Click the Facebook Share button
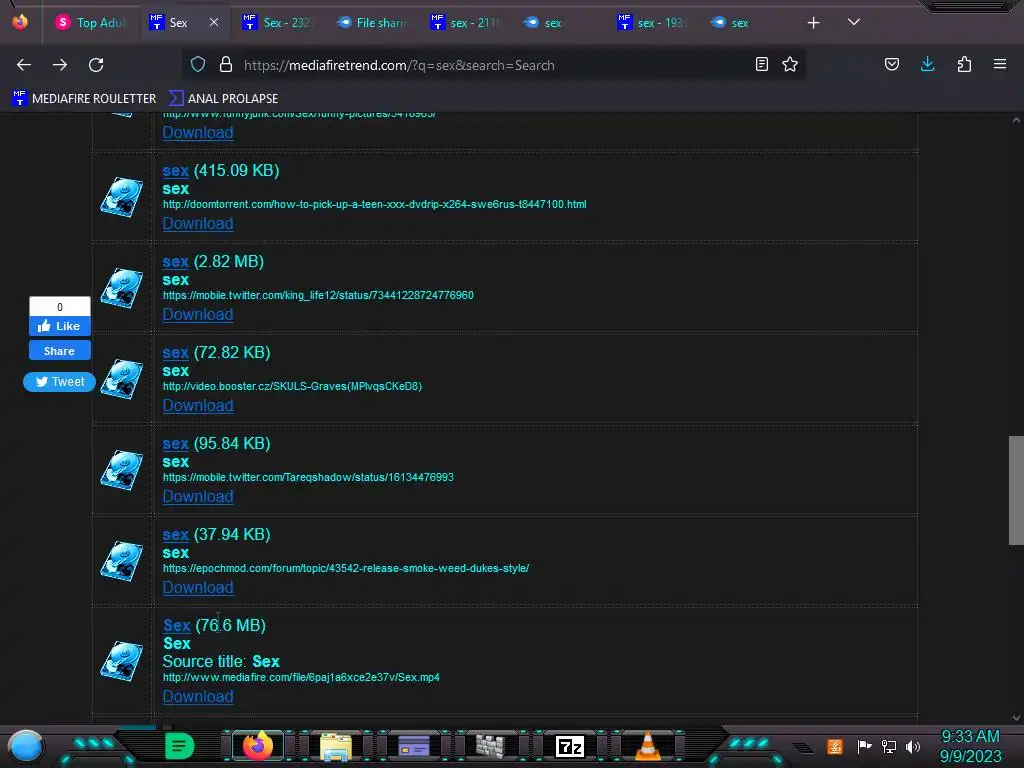The height and width of the screenshot is (768, 1024). pos(59,351)
